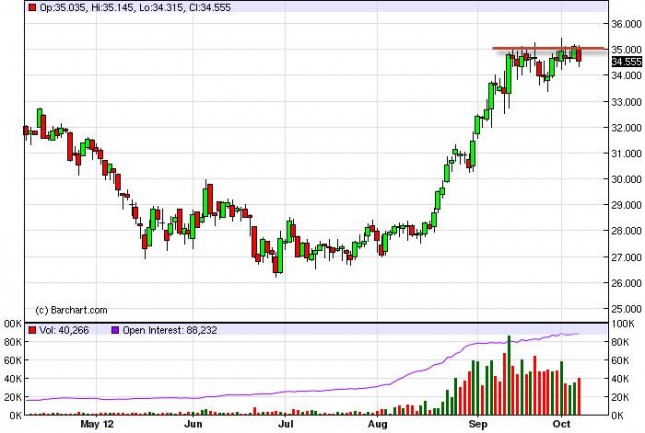Viewport: 645px width, 433px height.
Task: Click the purple Open Interest legend square
Action: point(115,330)
